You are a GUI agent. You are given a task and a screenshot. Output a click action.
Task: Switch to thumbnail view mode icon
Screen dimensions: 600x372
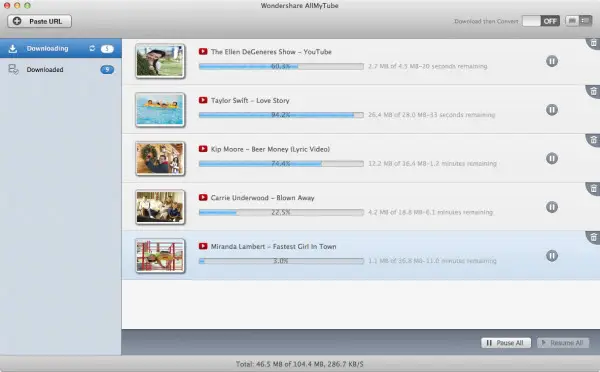tap(572, 21)
